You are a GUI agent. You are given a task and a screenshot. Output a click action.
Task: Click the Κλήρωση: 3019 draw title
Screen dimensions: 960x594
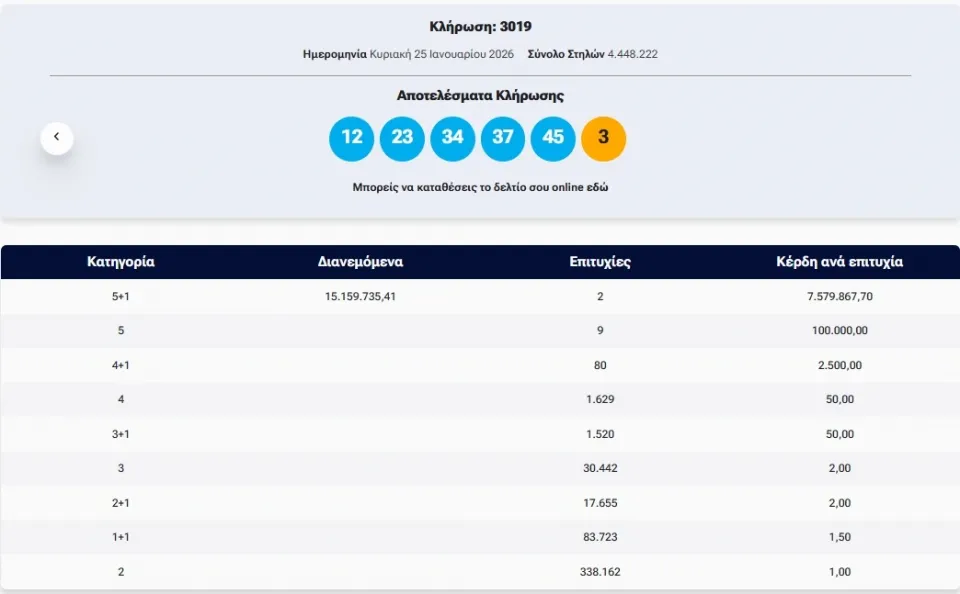pos(480,27)
